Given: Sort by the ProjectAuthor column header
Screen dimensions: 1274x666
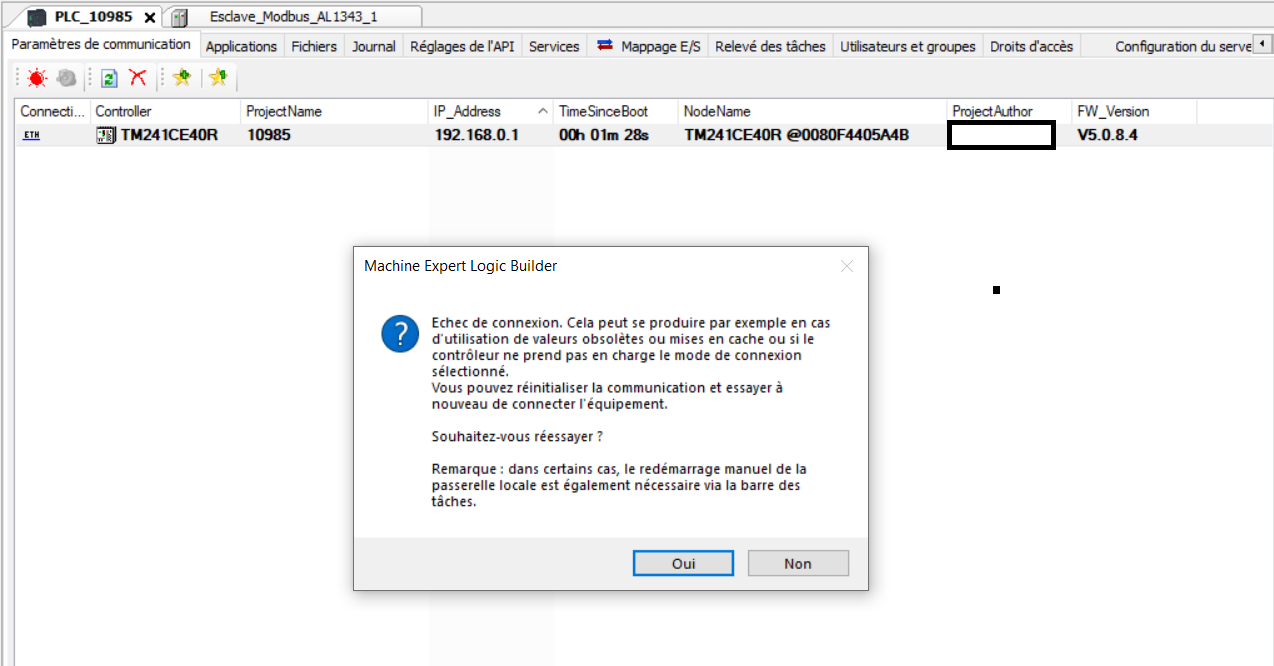Looking at the screenshot, I should click(1009, 111).
